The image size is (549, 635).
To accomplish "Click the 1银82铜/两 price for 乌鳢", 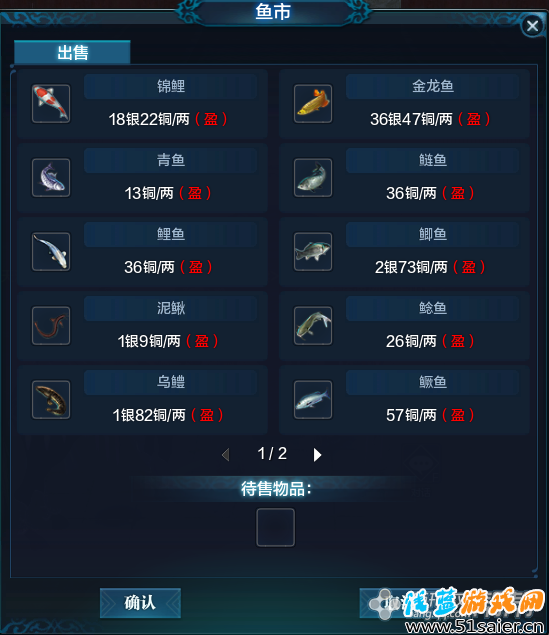I will [149, 415].
